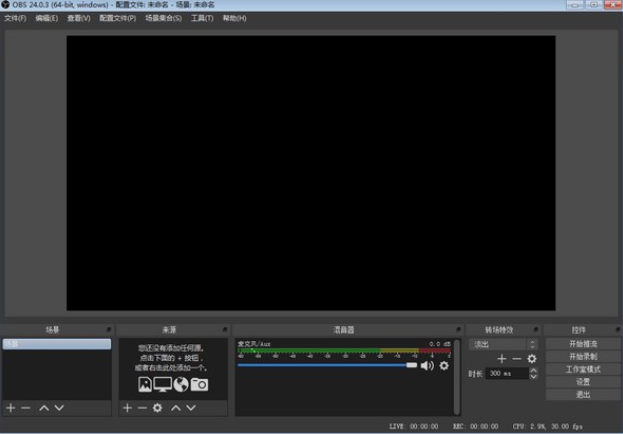Enable 工作室模式 studio mode button
Screen dimensions: 623x434
[x=583, y=369]
